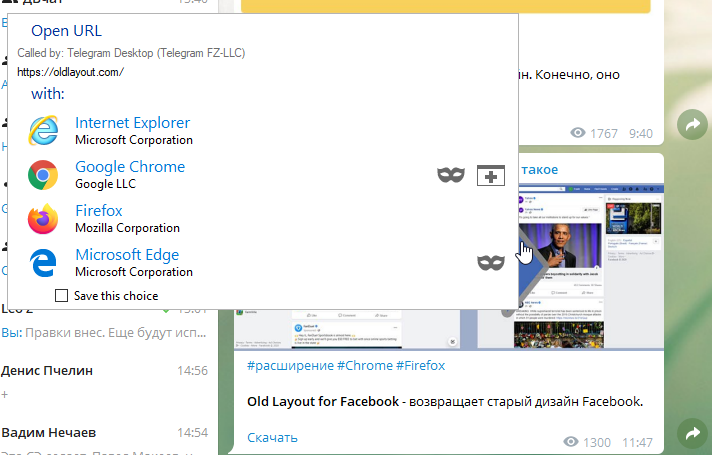Viewport: 712px width, 455px height.
Task: Click the Microsoft Edge text label
Action: (127, 255)
